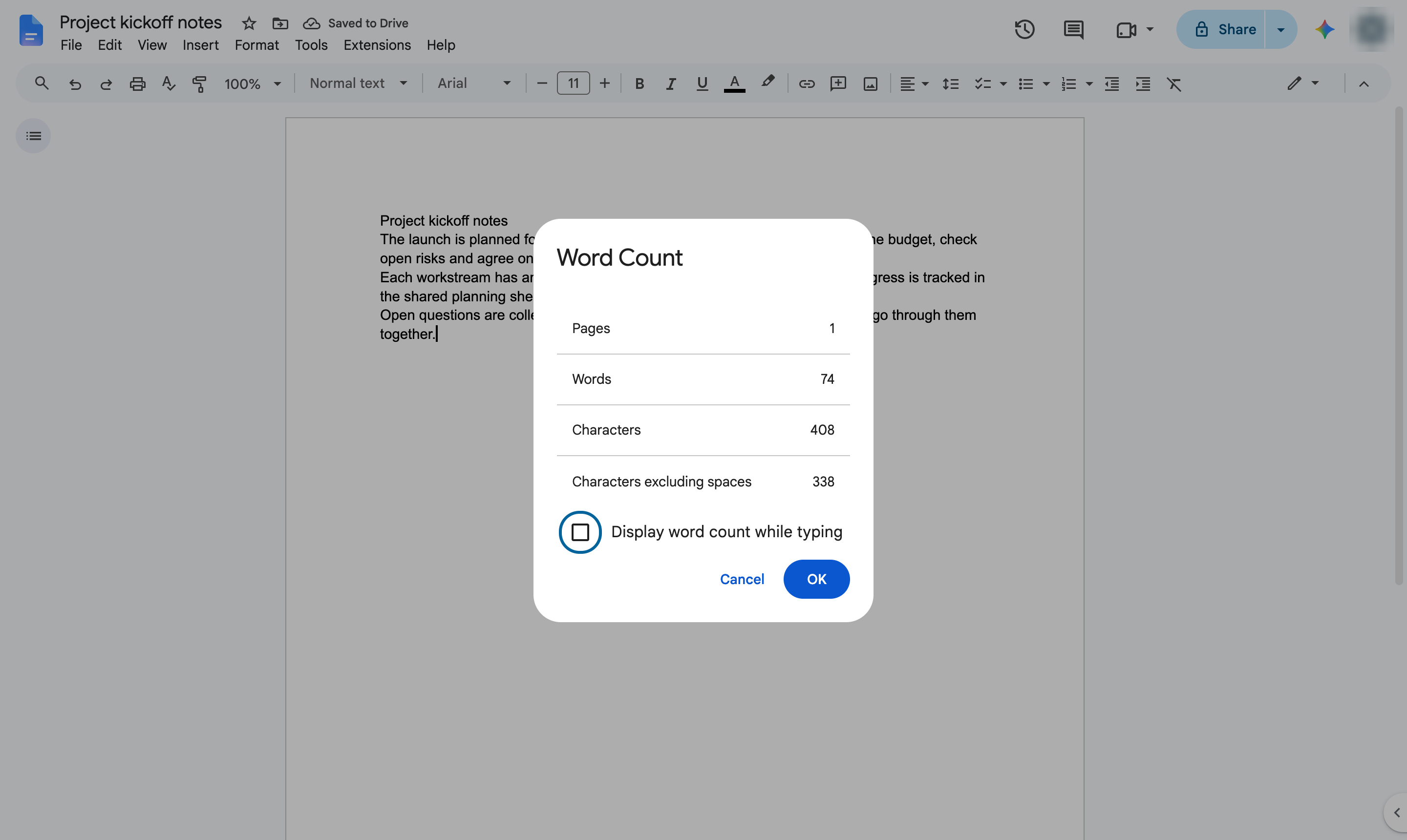The image size is (1407, 840).
Task: Enable Display word count while typing
Action: click(x=580, y=532)
